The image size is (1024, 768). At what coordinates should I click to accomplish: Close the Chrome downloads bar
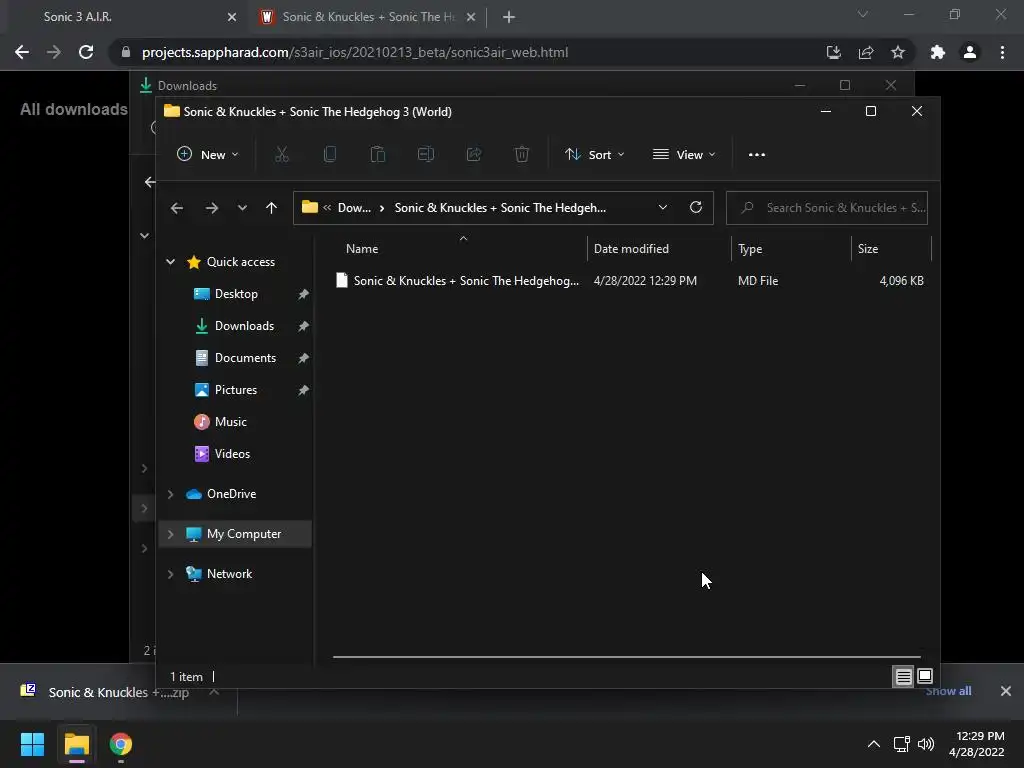1006,691
